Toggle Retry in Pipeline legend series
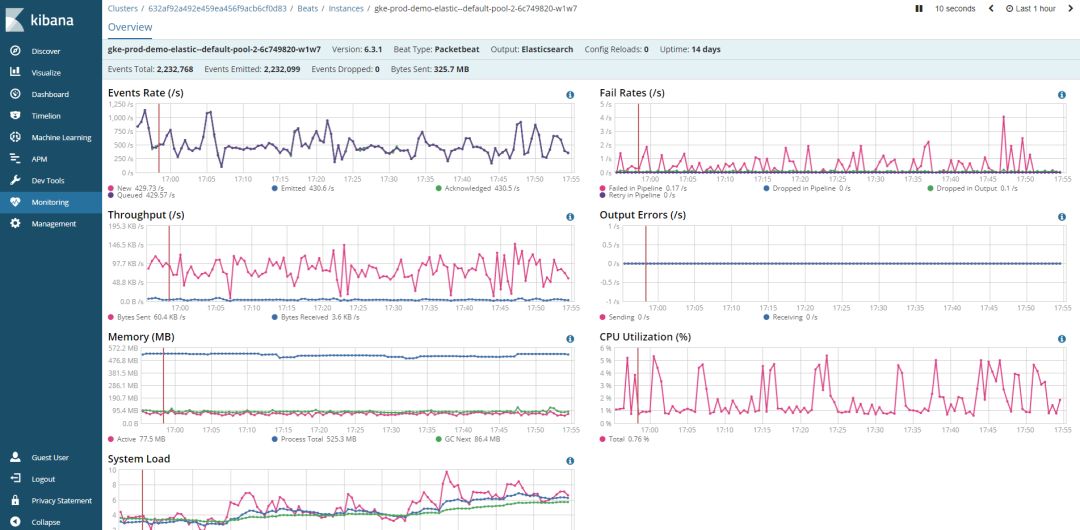Screen dimensions: 1080x530 pyautogui.click(x=637, y=195)
